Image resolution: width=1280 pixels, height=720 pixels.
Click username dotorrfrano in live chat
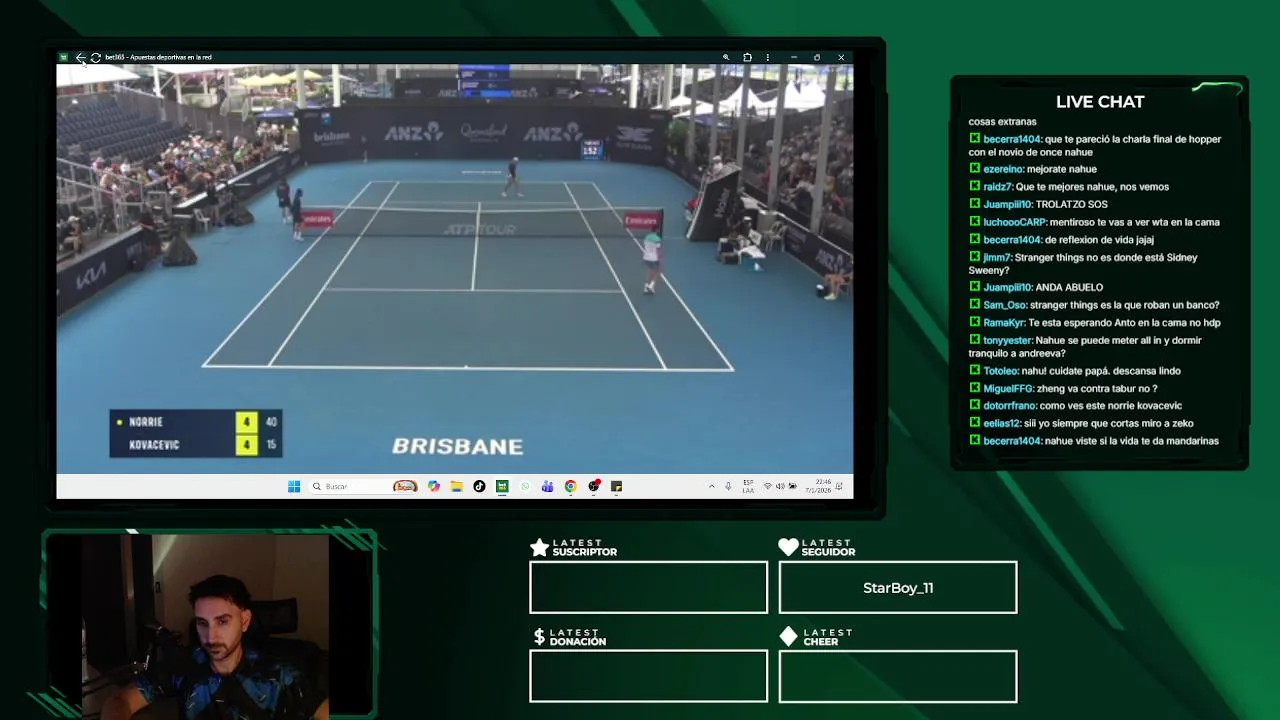pos(1009,406)
